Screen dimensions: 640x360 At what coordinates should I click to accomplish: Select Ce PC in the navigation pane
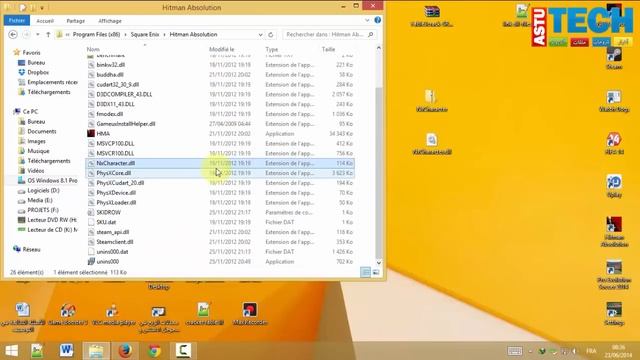(30, 111)
